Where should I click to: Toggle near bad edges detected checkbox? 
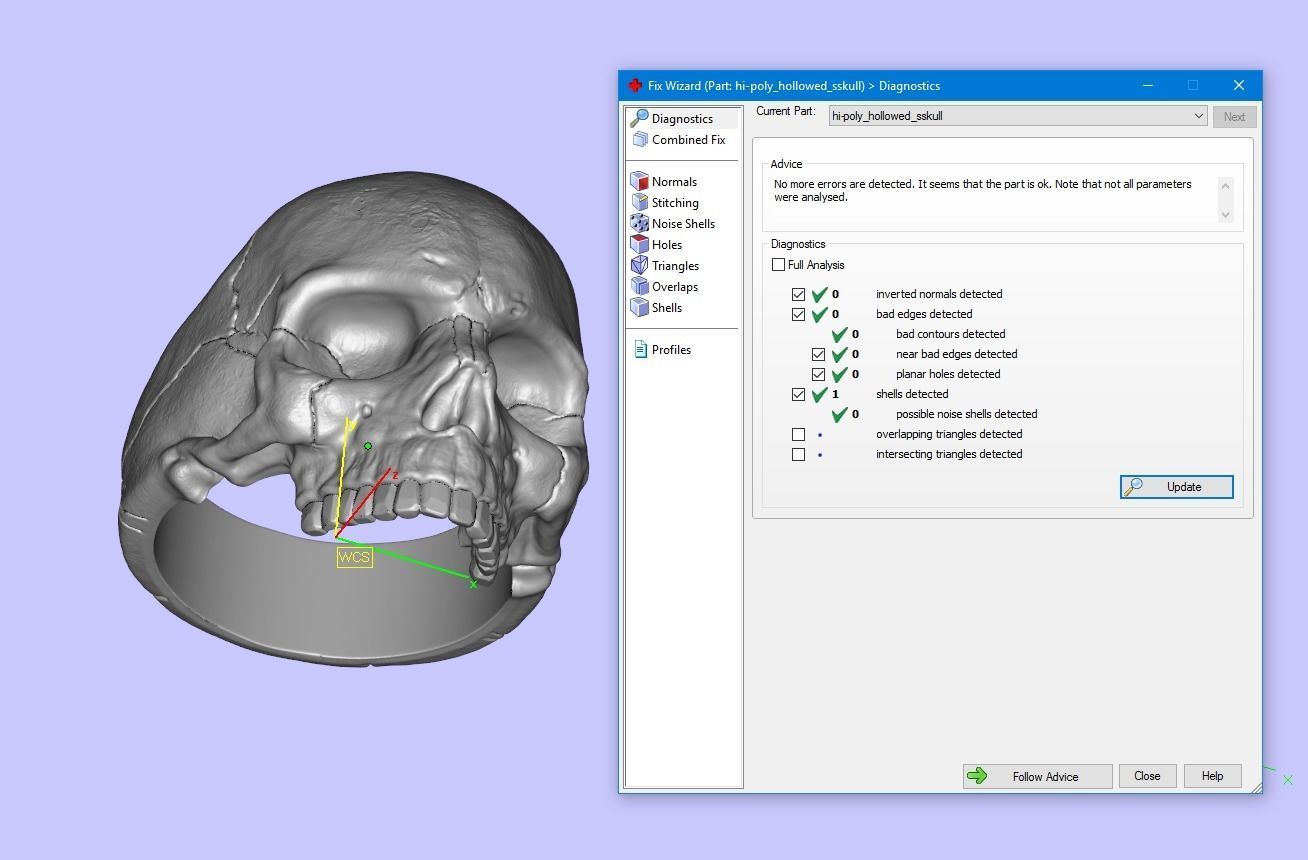[818, 354]
